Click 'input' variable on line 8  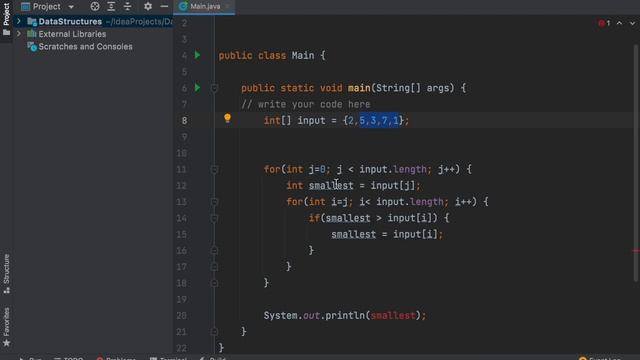point(311,120)
